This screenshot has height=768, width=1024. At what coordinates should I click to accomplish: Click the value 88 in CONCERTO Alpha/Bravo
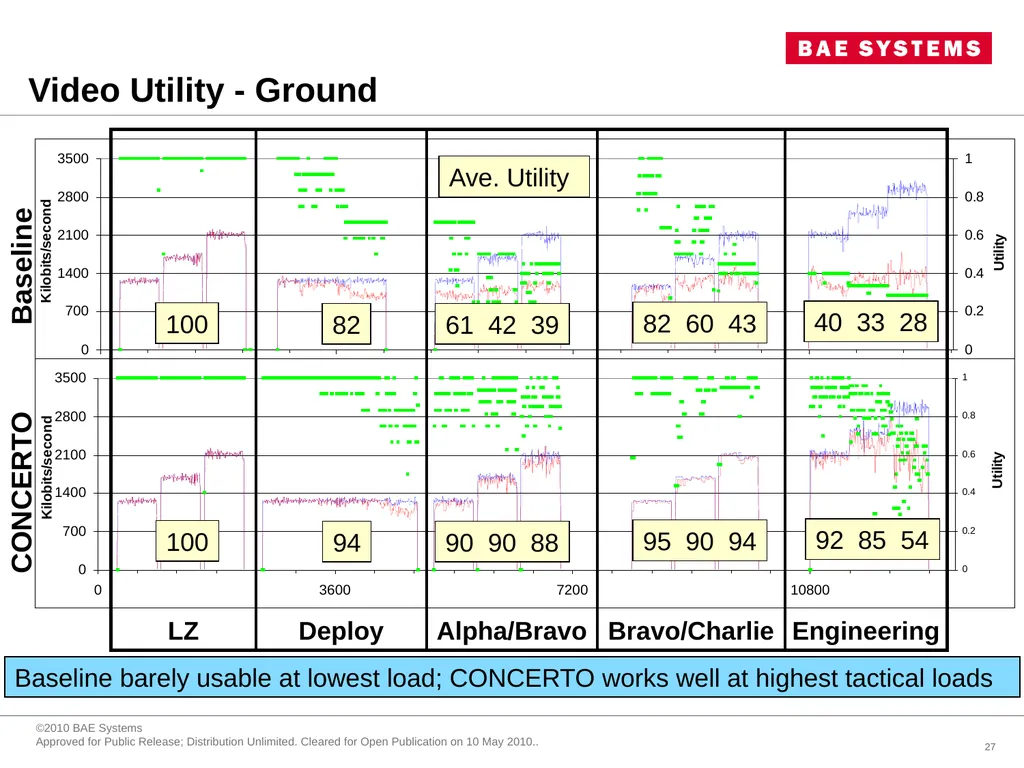tap(545, 543)
